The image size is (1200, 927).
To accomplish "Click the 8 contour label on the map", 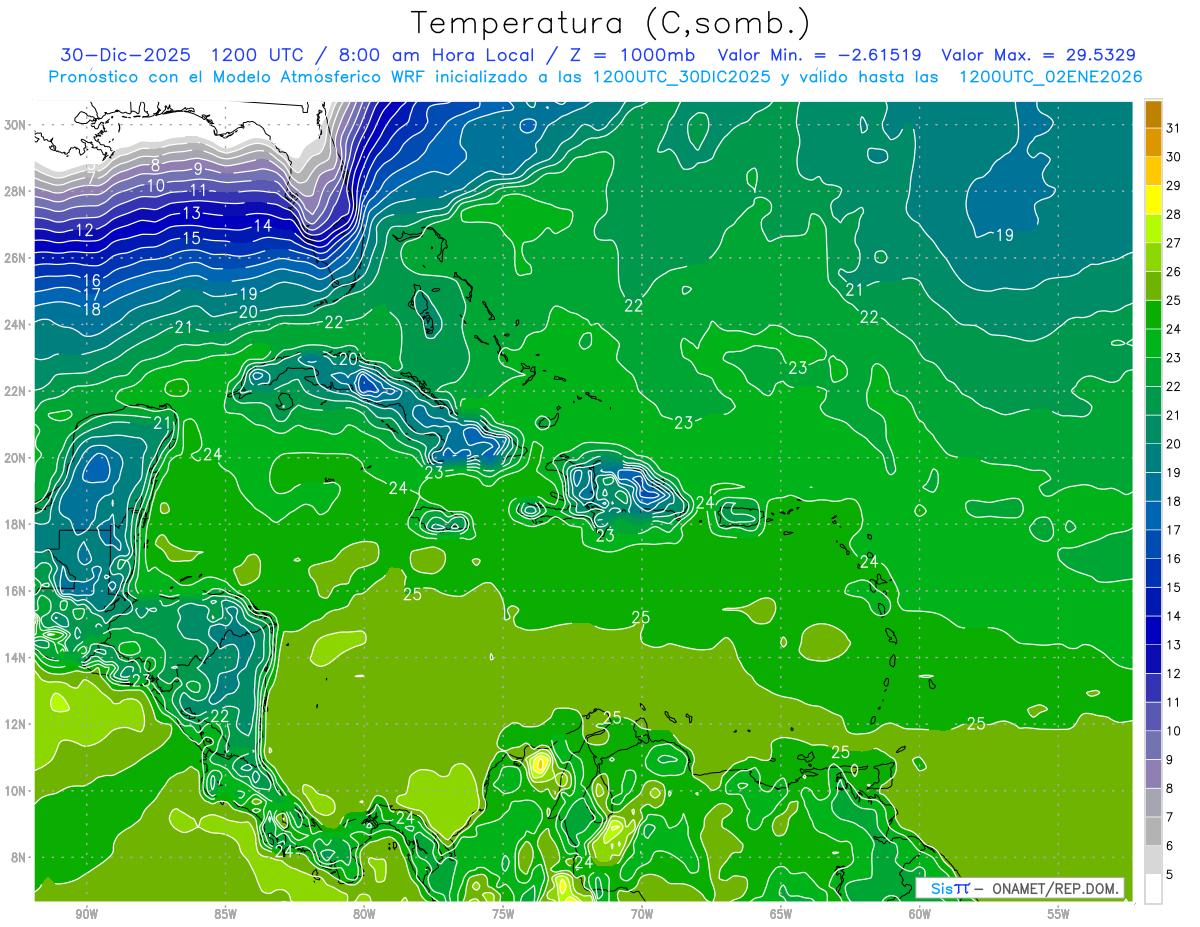I will (x=155, y=166).
